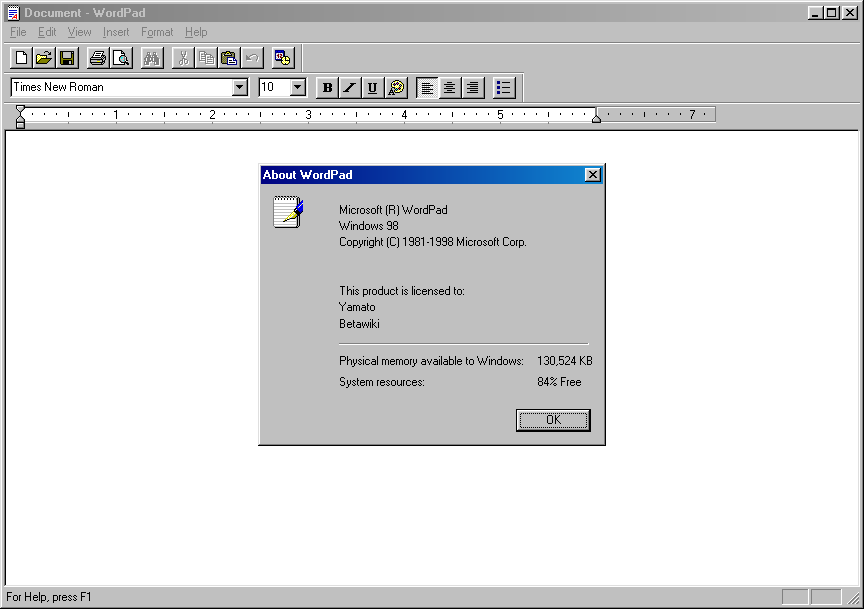Click the Find binoculars icon

coord(152,58)
